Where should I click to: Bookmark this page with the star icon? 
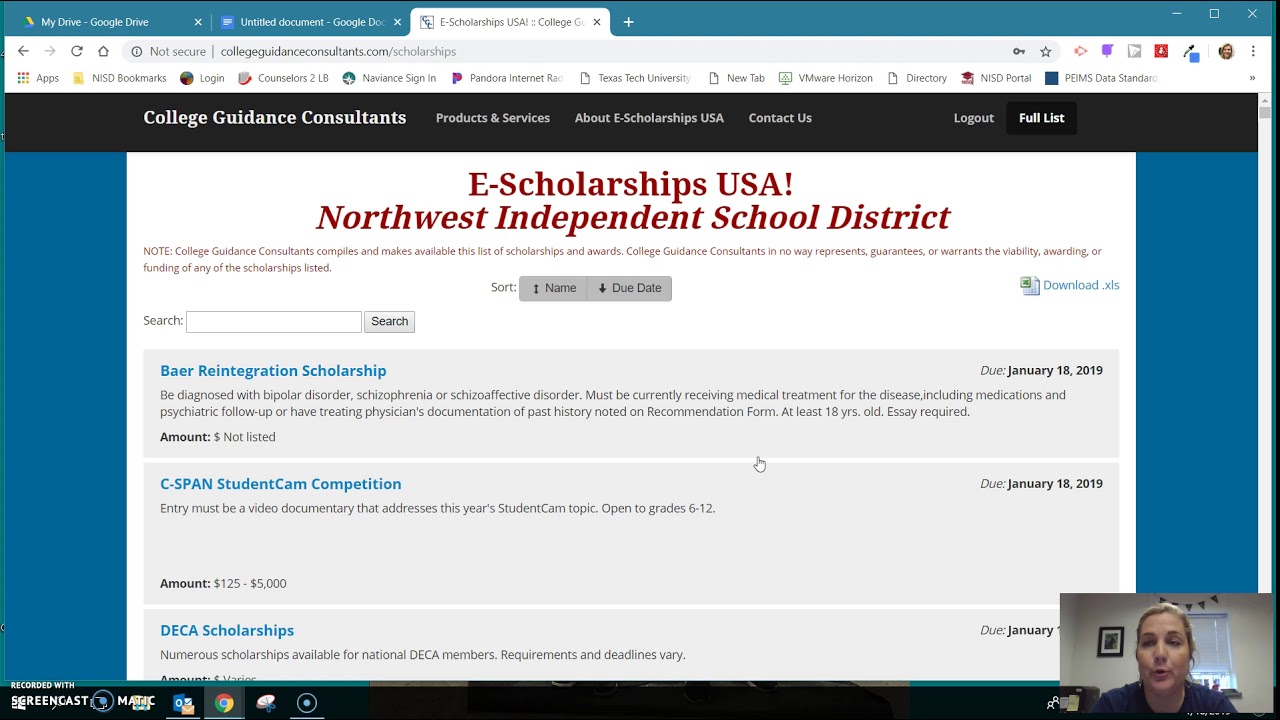[x=1046, y=51]
